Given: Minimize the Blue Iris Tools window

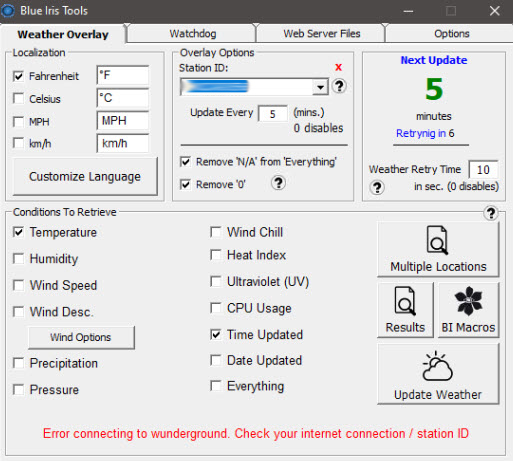Looking at the screenshot, I should 408,11.
